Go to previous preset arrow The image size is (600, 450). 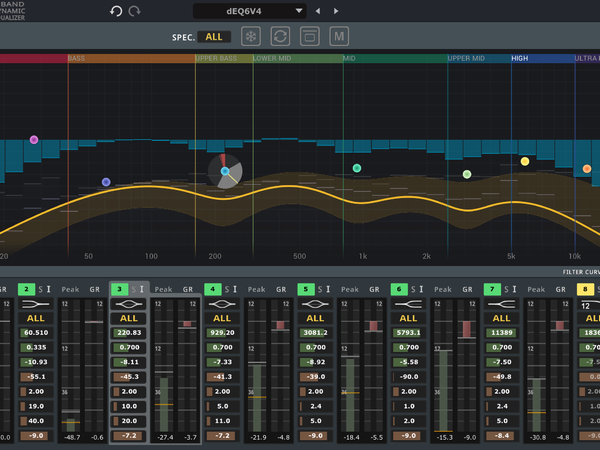click(317, 11)
